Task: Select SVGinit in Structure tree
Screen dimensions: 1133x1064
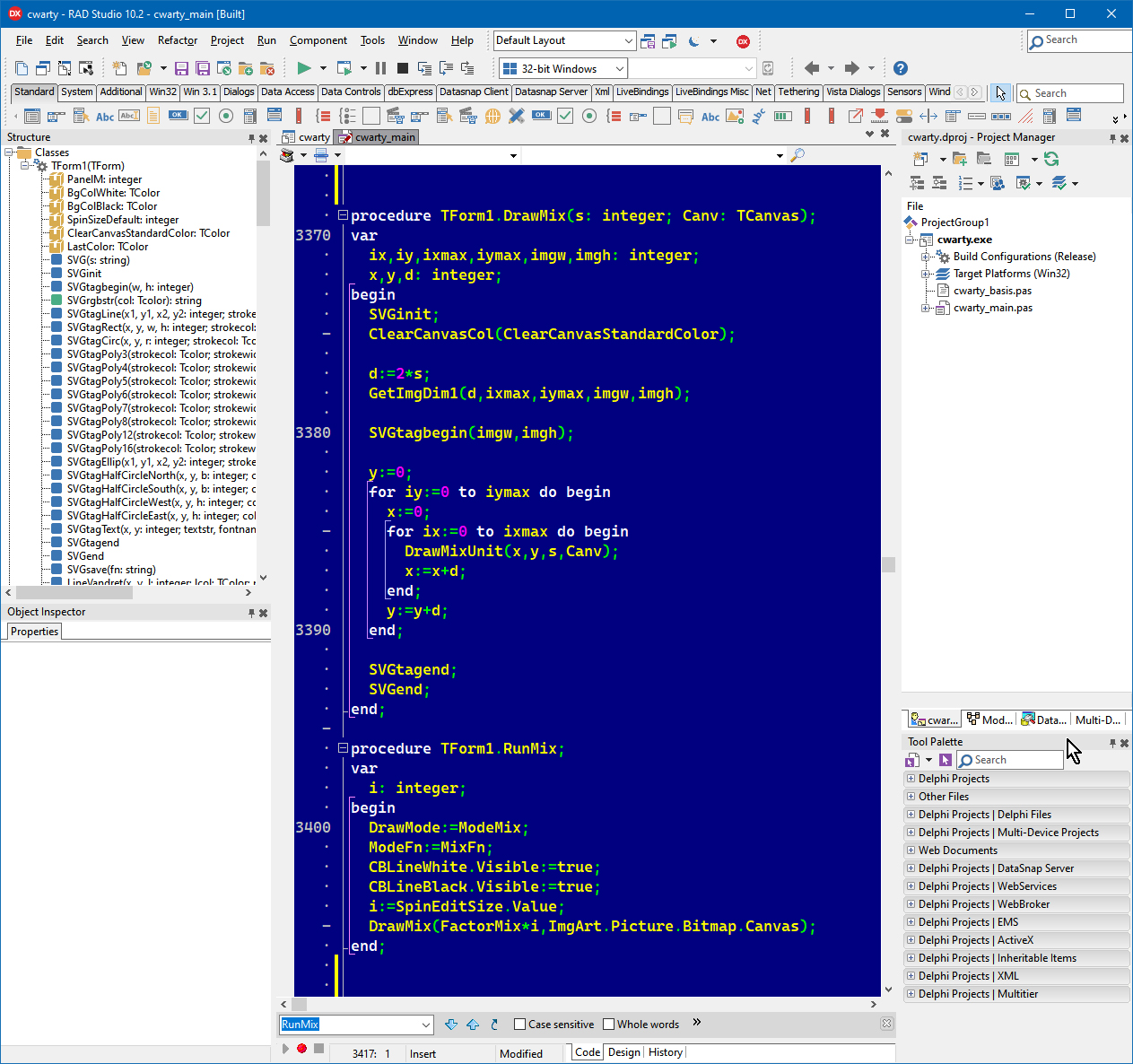Action: (84, 274)
